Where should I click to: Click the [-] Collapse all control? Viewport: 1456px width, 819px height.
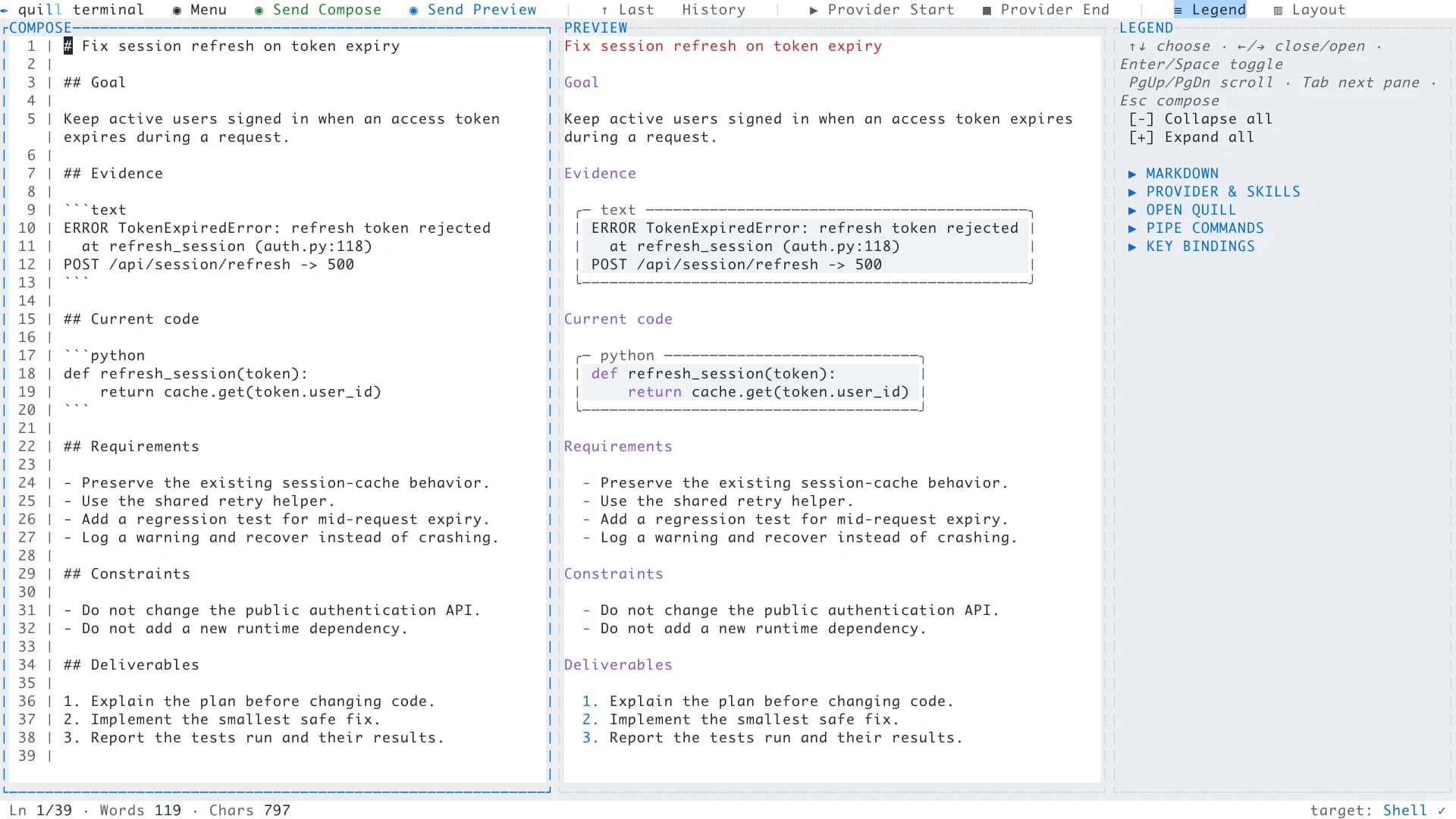(1200, 119)
